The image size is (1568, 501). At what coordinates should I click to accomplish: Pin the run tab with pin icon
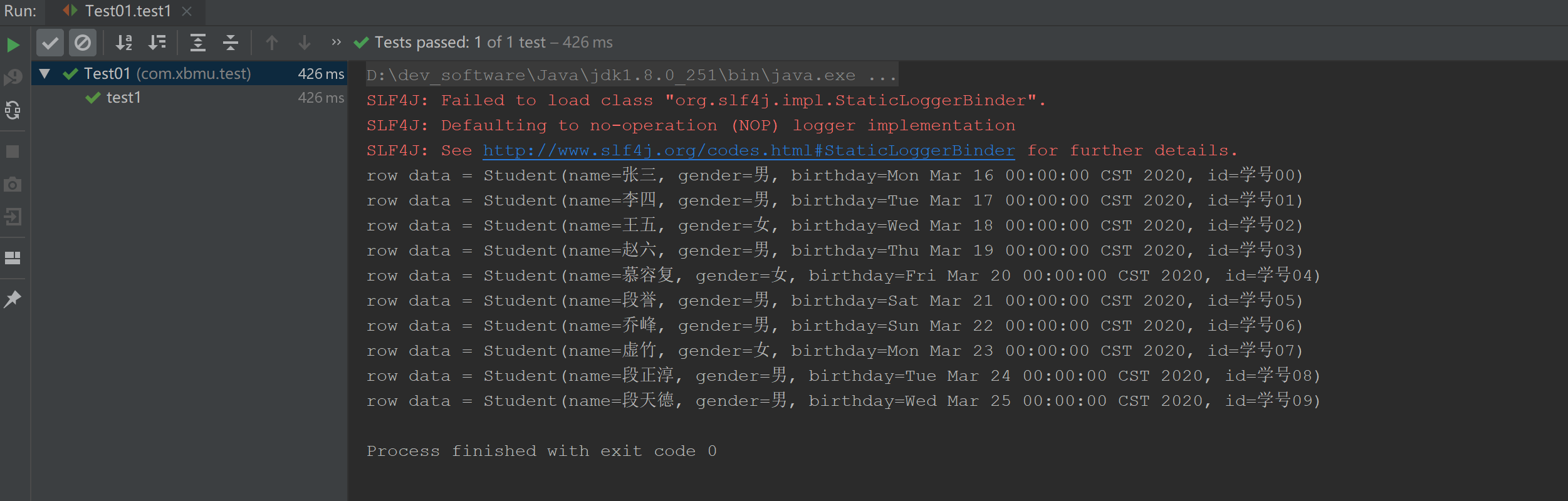click(x=13, y=299)
